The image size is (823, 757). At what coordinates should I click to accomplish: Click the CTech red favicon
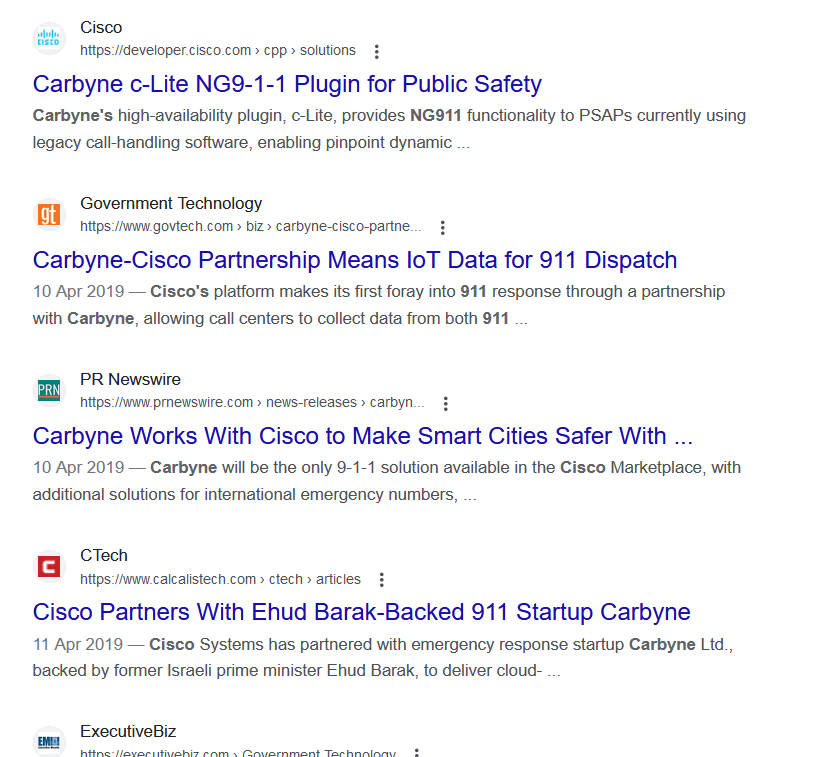point(49,566)
